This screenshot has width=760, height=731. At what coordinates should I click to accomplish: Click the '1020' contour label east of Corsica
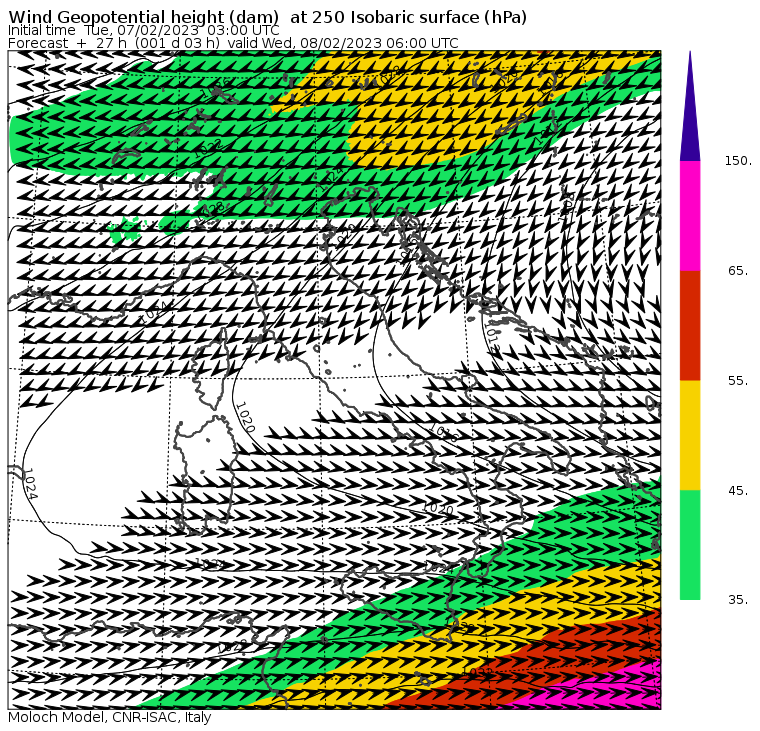245,417
